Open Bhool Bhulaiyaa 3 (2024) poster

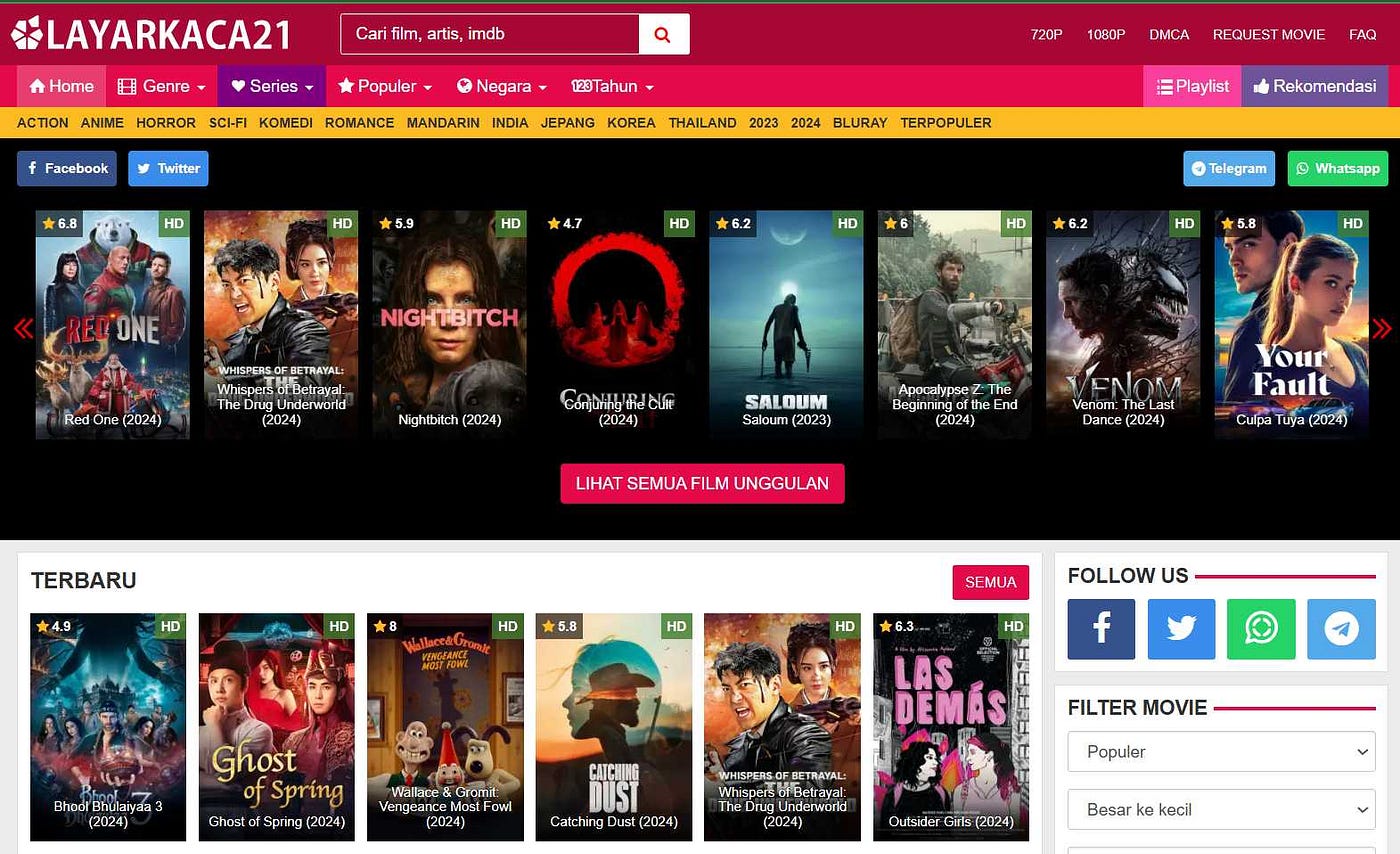(108, 727)
